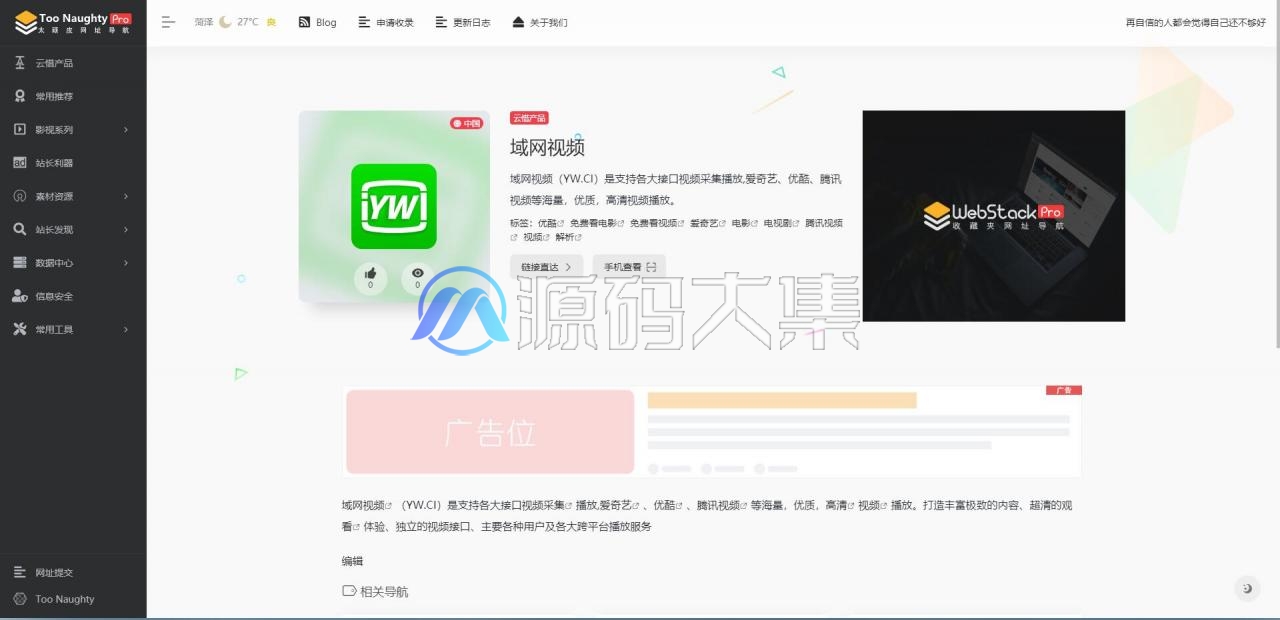1280x620 pixels.
Task: Open the 数据中心 server icon
Action: (20, 263)
